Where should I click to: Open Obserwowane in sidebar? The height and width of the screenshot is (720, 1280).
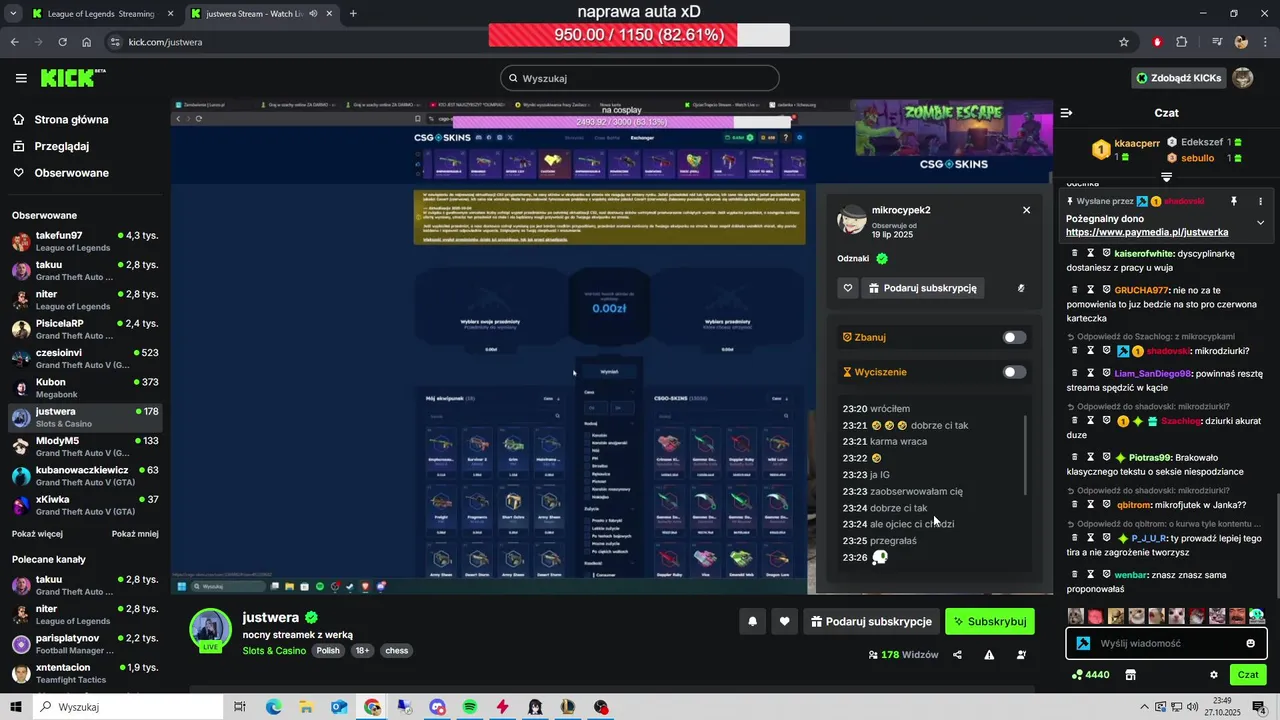pos(60,173)
